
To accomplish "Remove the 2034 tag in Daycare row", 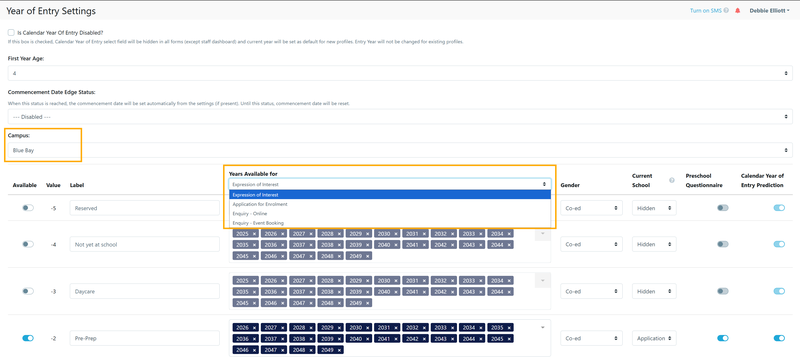I will (508, 280).
